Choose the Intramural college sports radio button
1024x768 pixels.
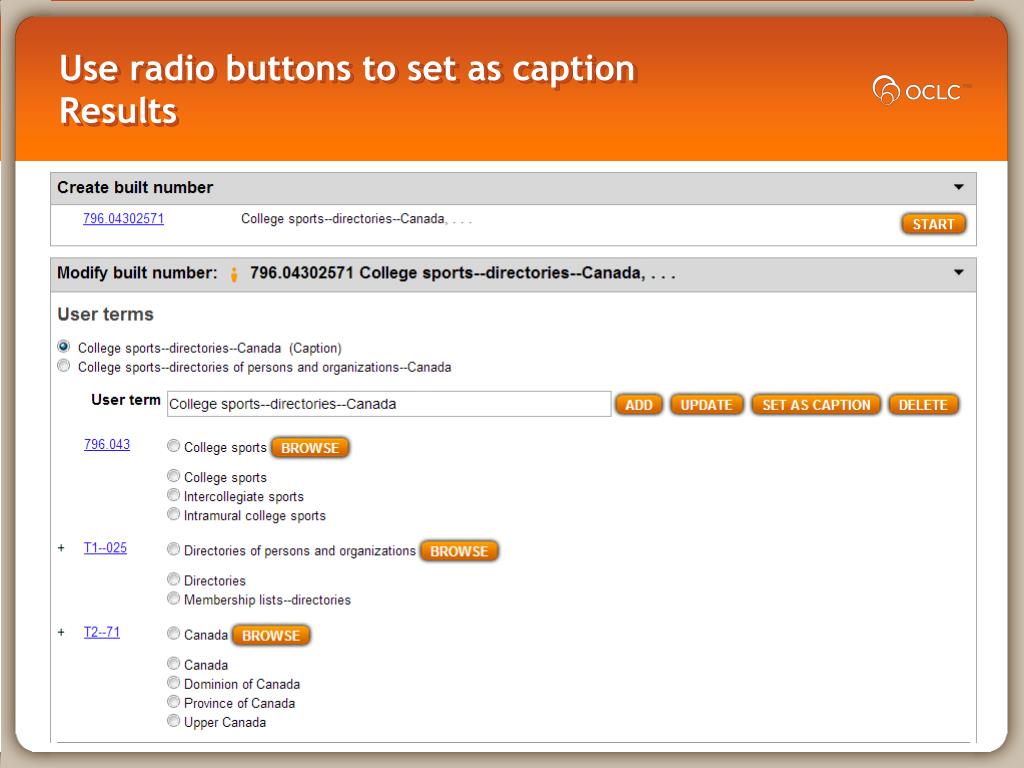coord(173,513)
